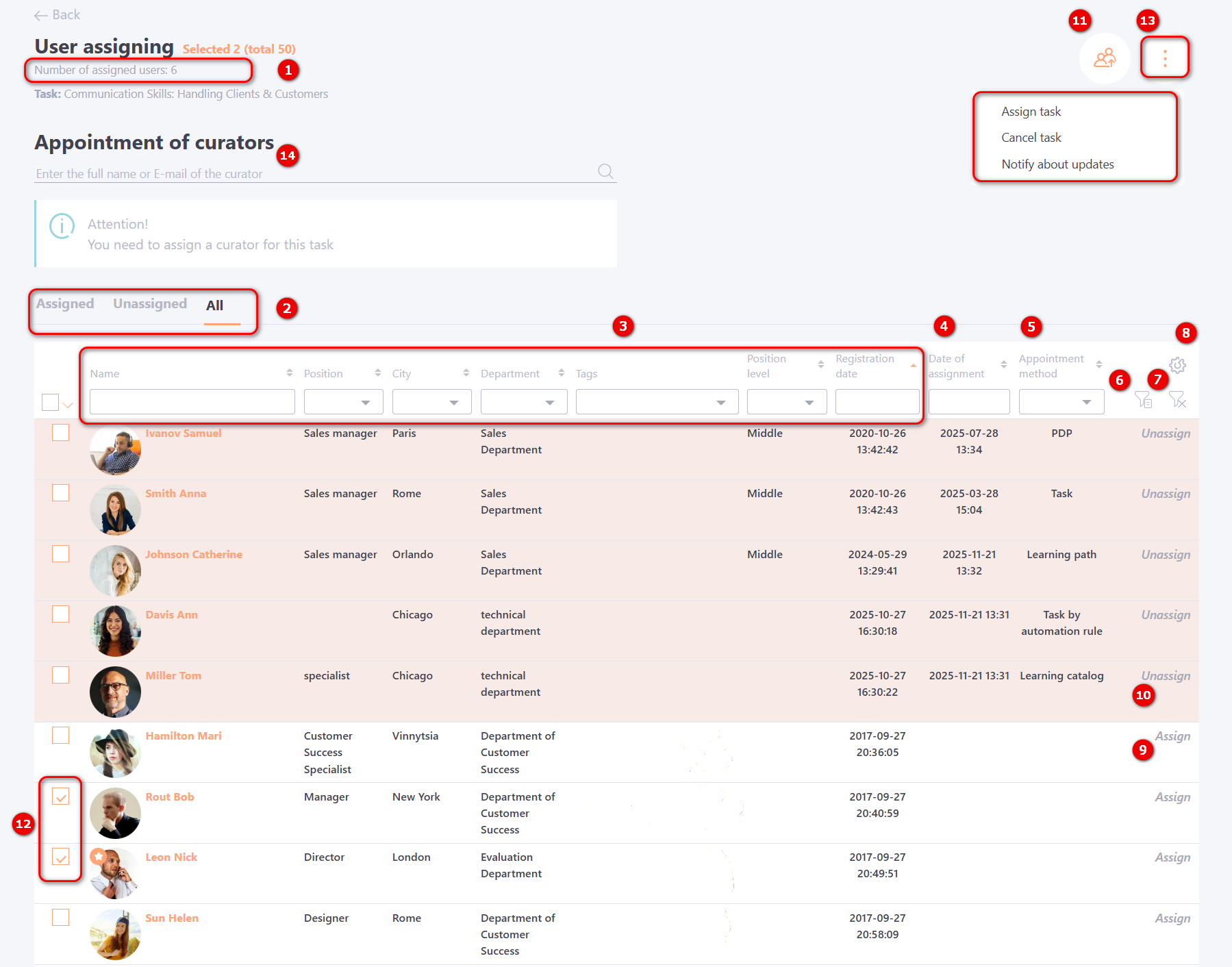Clear filters with the crossed funnel icon

1177,399
